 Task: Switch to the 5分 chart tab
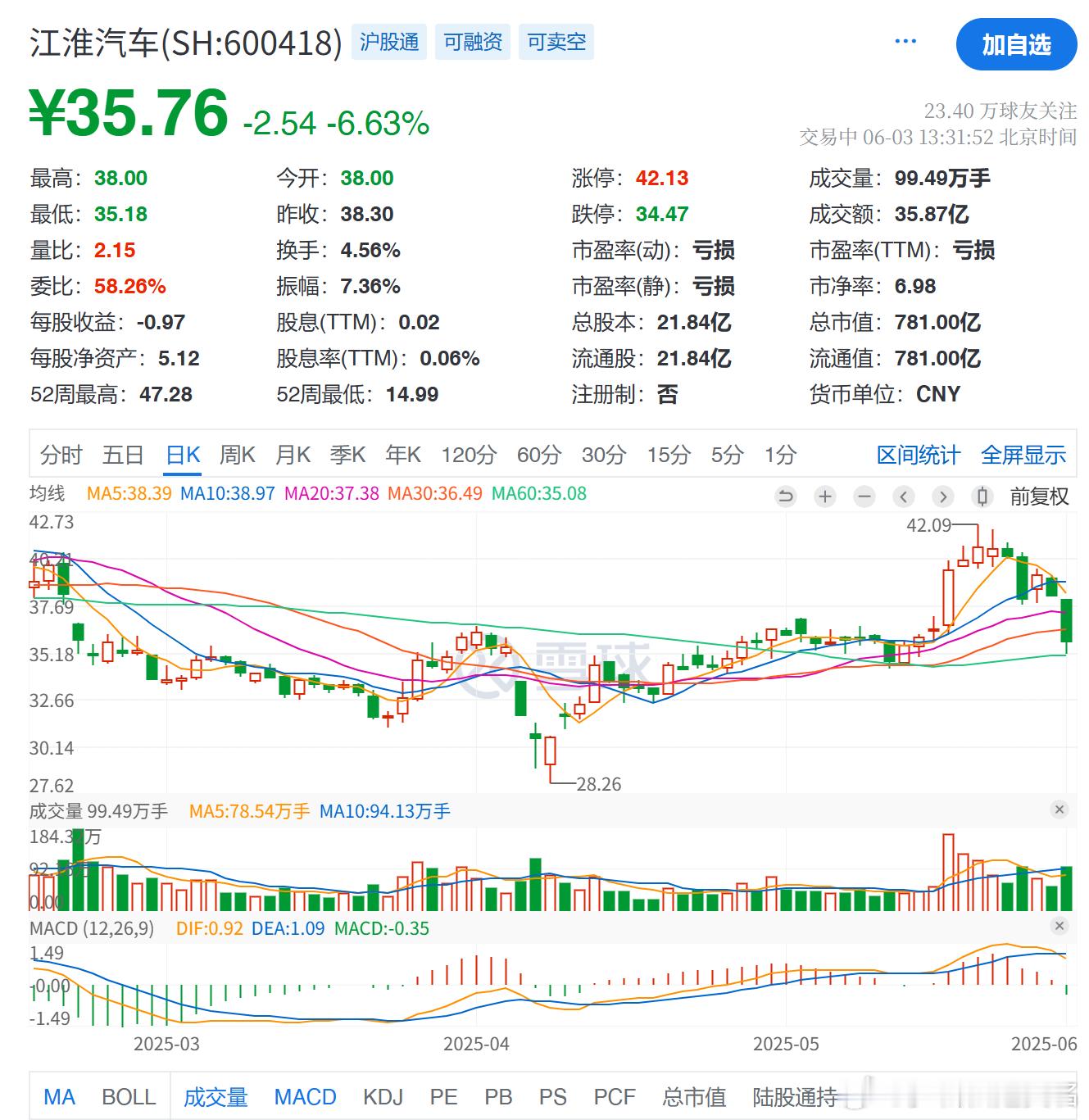click(727, 455)
